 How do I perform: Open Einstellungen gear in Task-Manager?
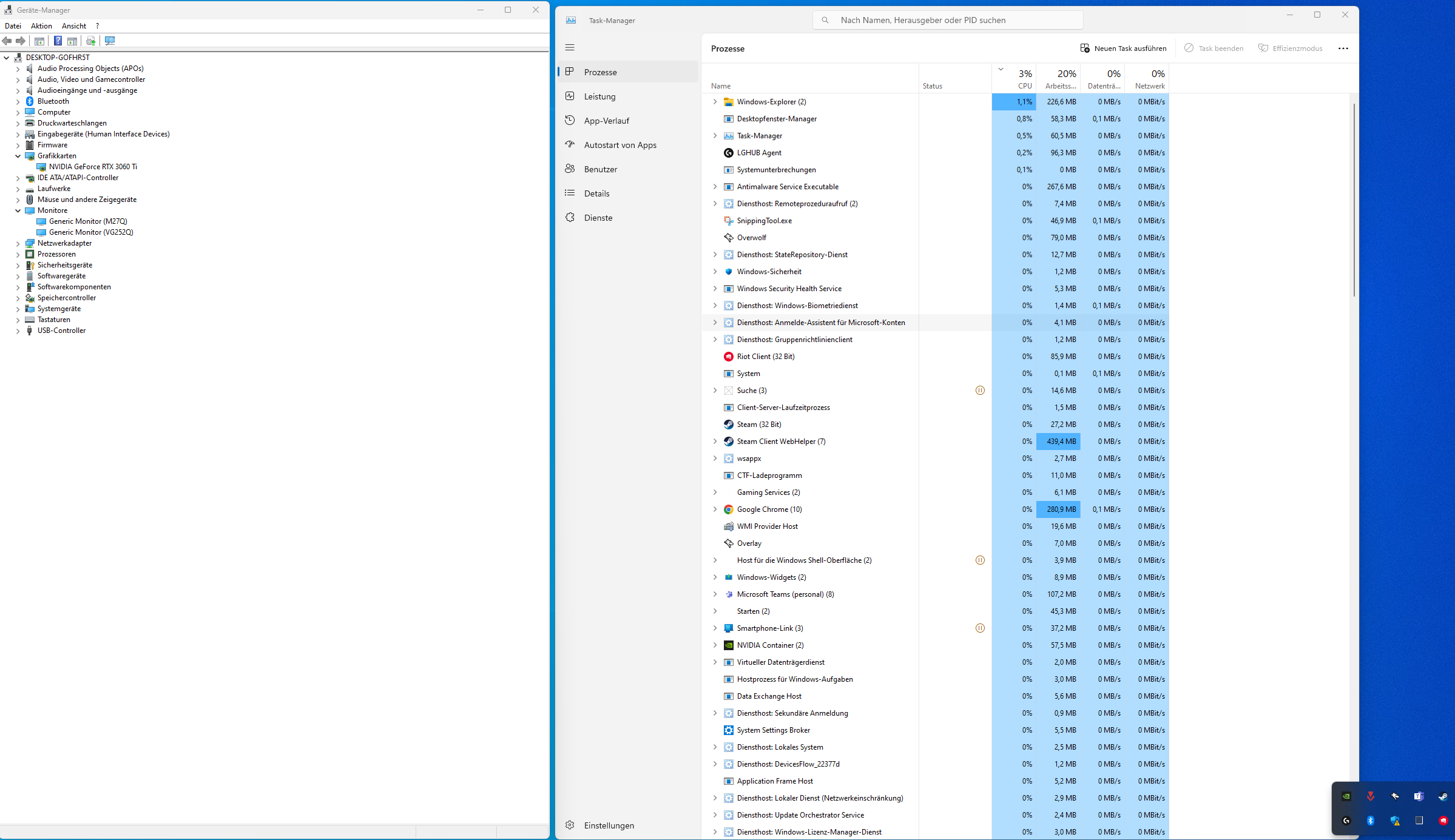609,825
